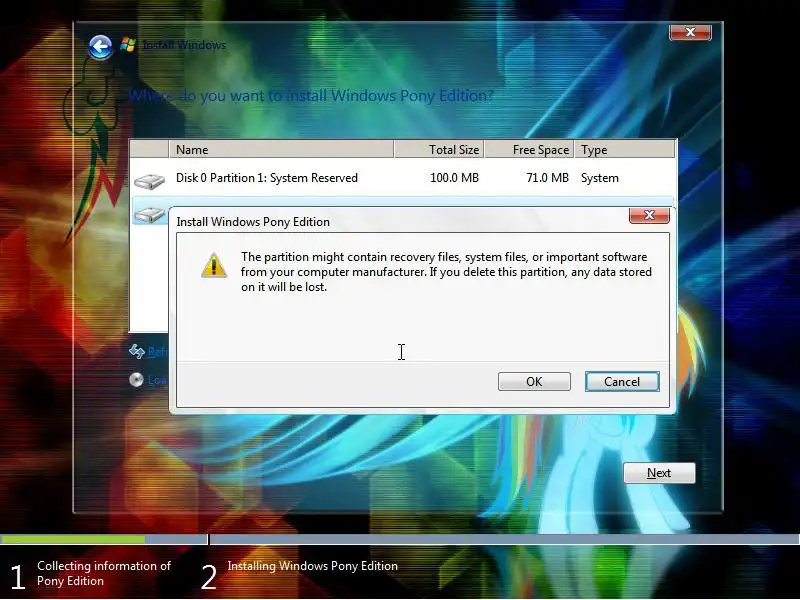Click Cancel in the warning dialog

click(622, 382)
